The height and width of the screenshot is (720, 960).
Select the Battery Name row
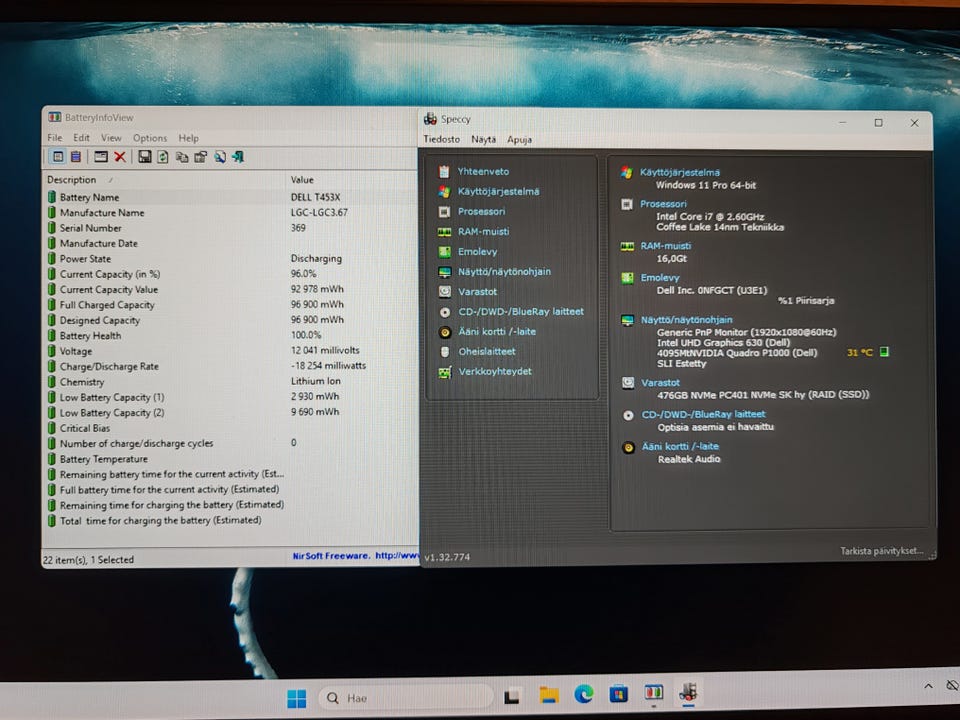(230, 197)
